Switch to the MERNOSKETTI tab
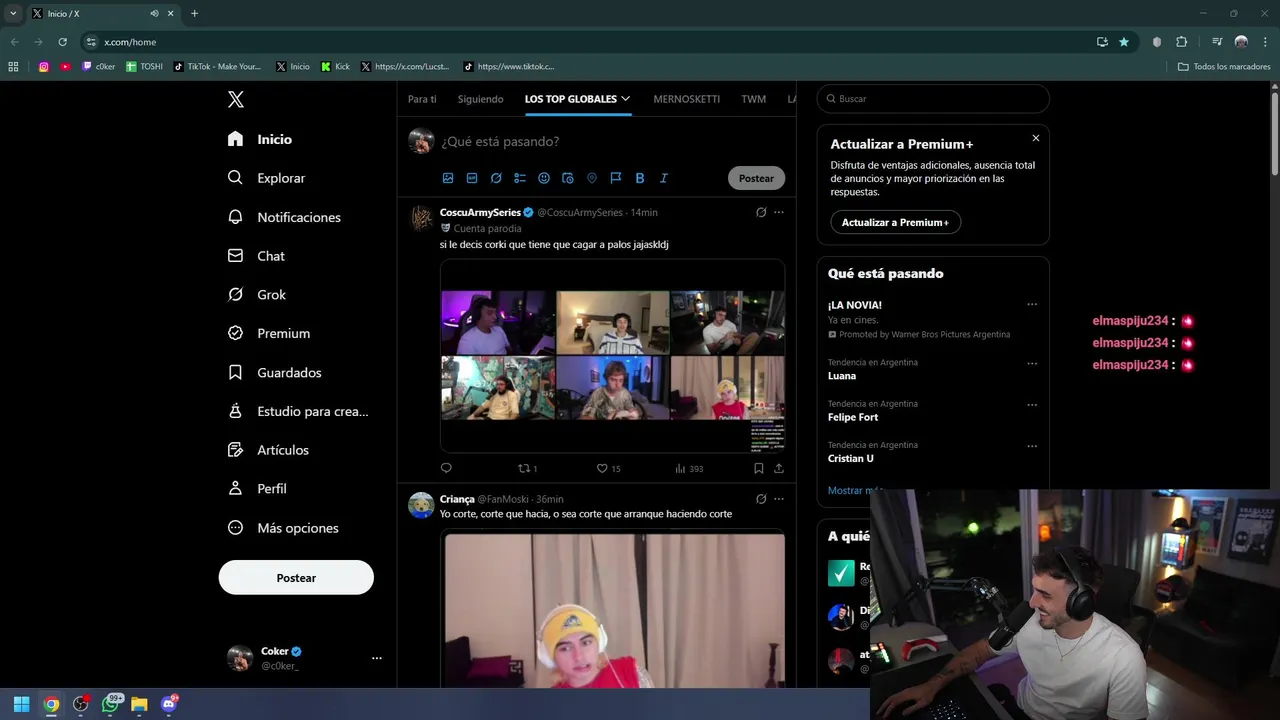Viewport: 1280px width, 720px height. [x=686, y=99]
